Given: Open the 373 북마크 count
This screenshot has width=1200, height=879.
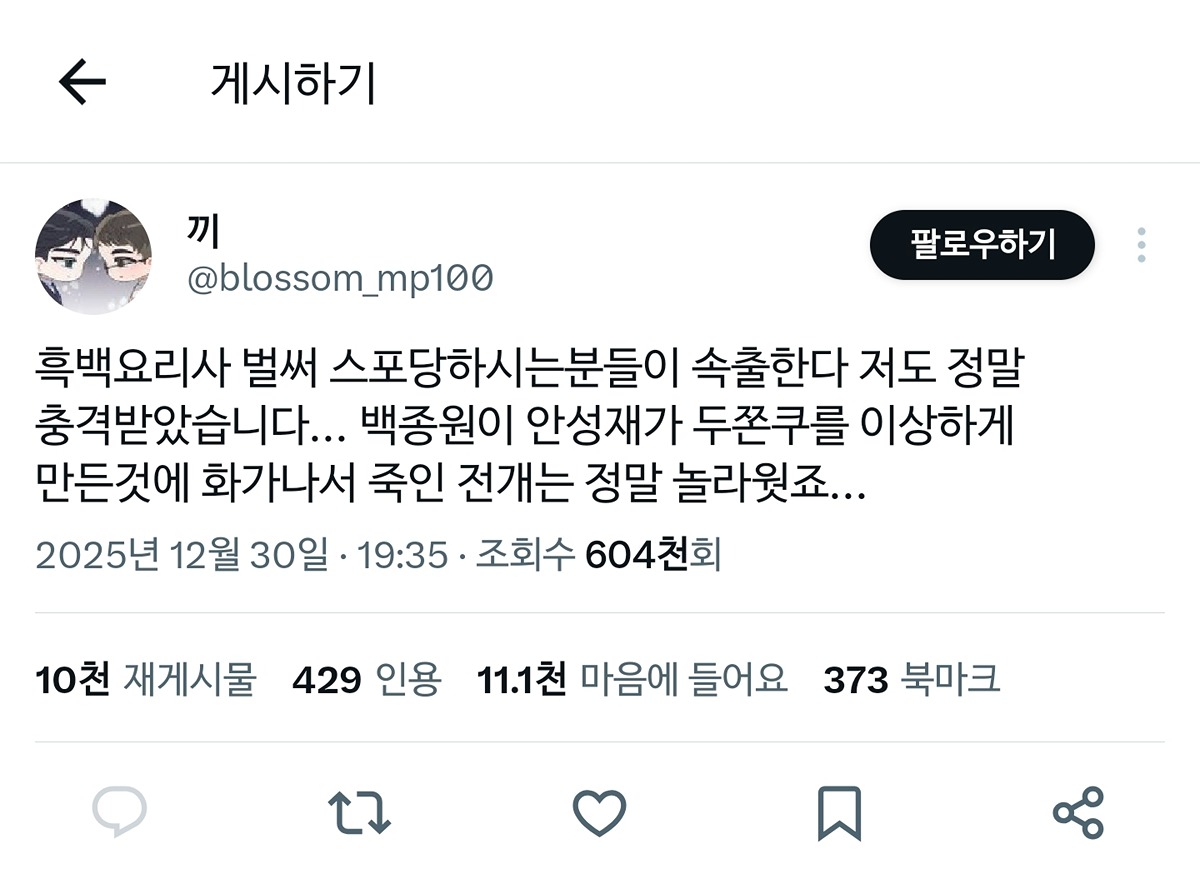Looking at the screenshot, I should click(x=911, y=681).
